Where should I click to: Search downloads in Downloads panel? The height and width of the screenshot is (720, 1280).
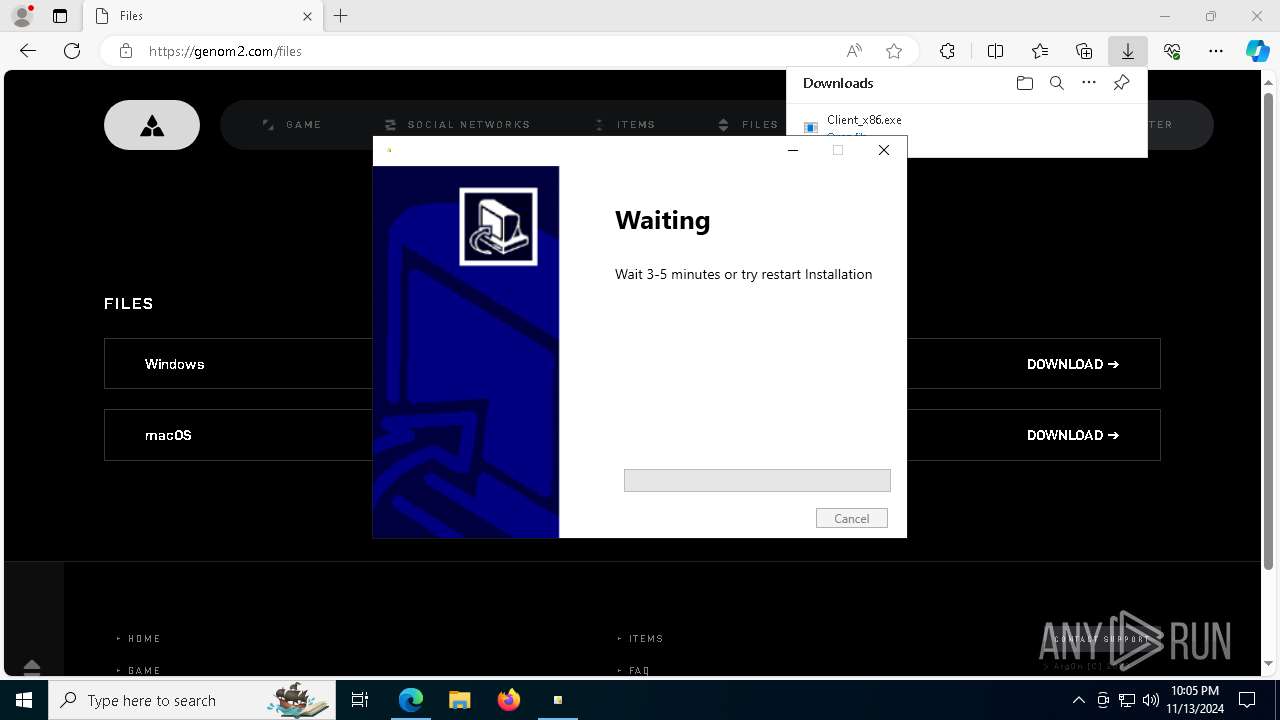point(1057,83)
